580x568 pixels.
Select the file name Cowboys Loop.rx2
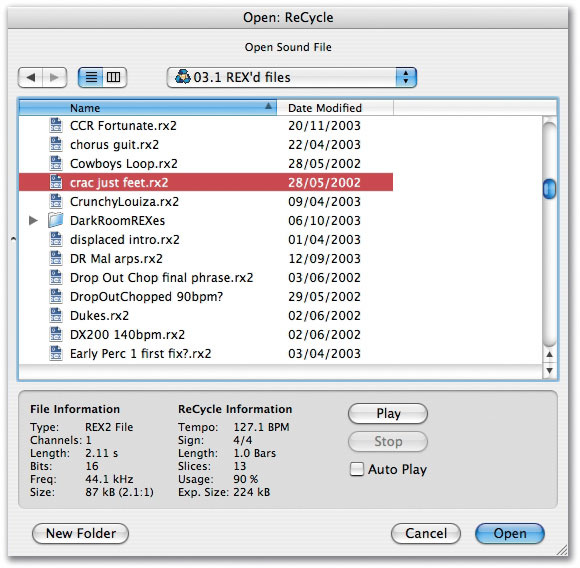point(124,164)
